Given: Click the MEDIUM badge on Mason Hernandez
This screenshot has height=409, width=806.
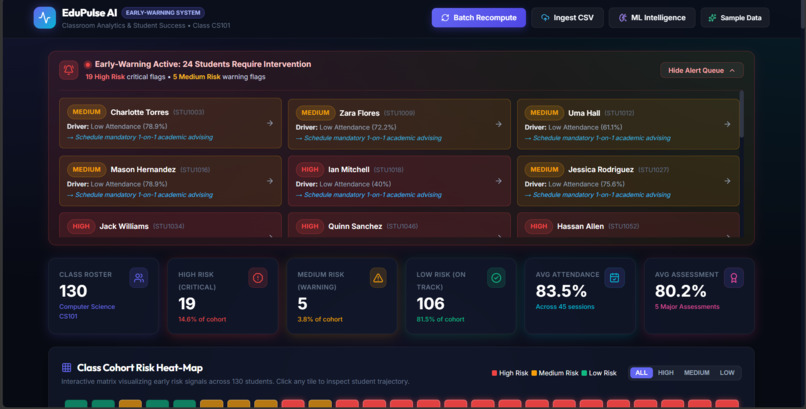Looking at the screenshot, I should tap(86, 170).
